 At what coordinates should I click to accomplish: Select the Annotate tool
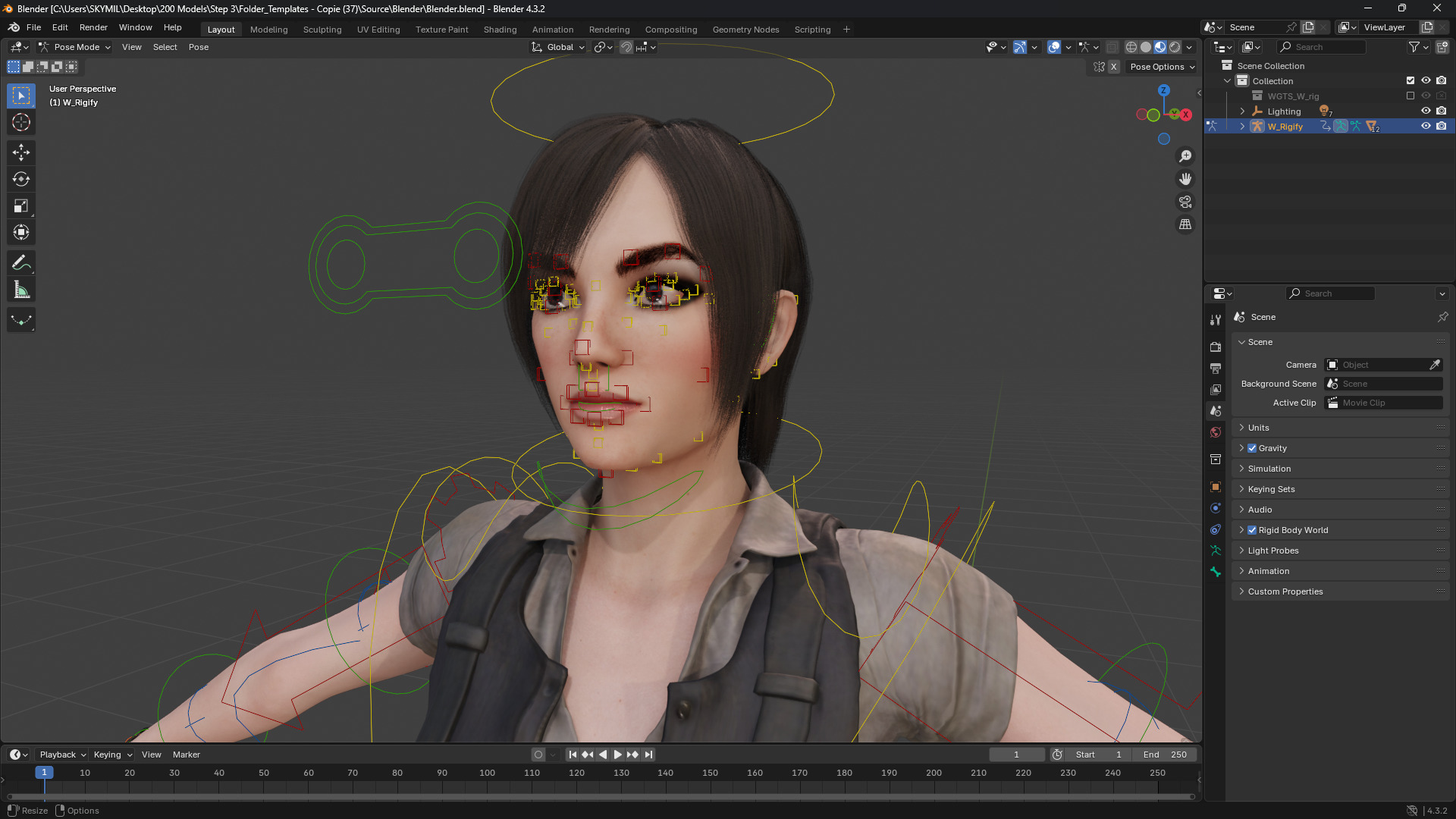pos(21,263)
